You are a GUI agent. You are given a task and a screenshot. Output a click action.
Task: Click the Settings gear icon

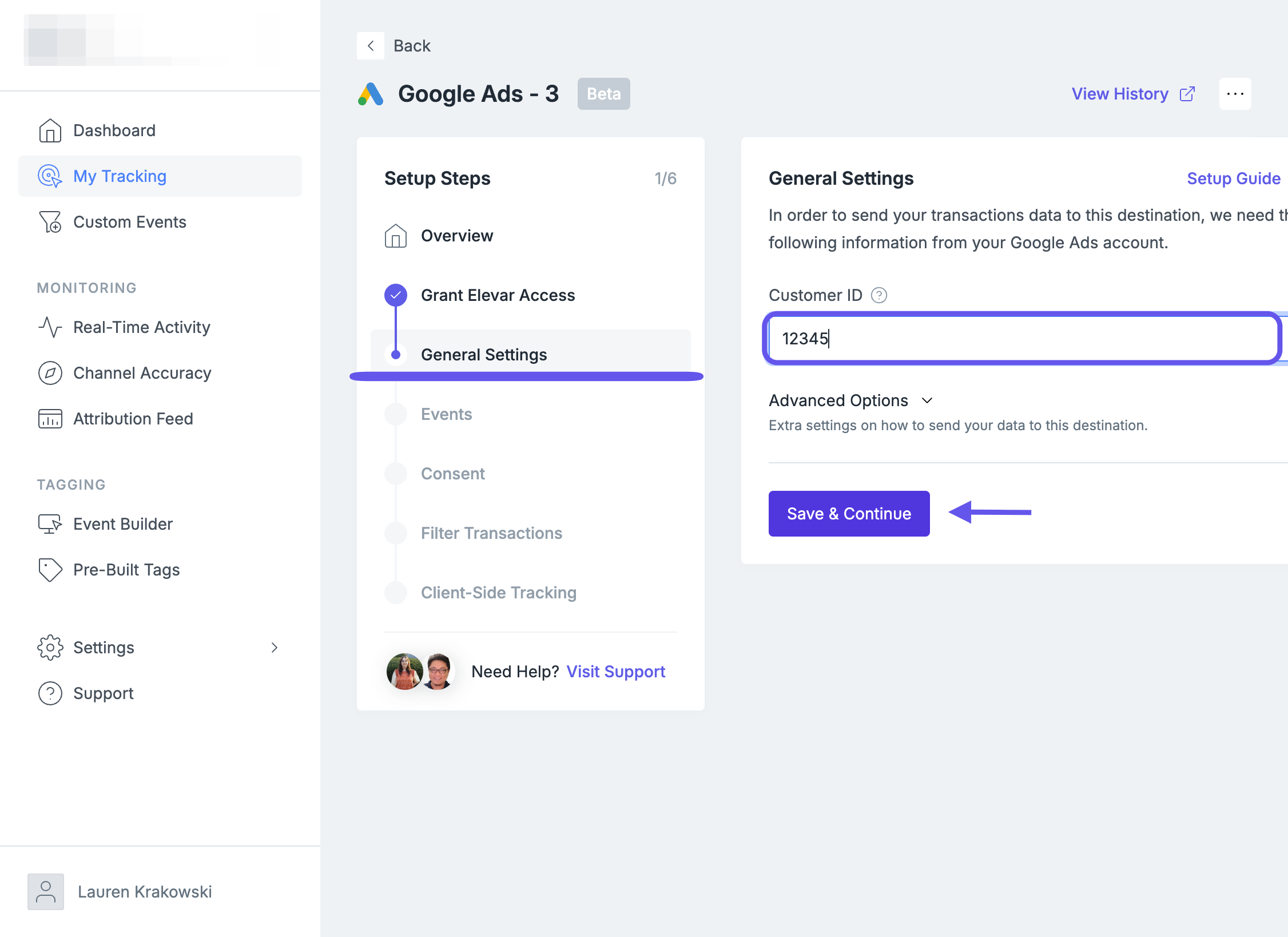click(x=50, y=648)
